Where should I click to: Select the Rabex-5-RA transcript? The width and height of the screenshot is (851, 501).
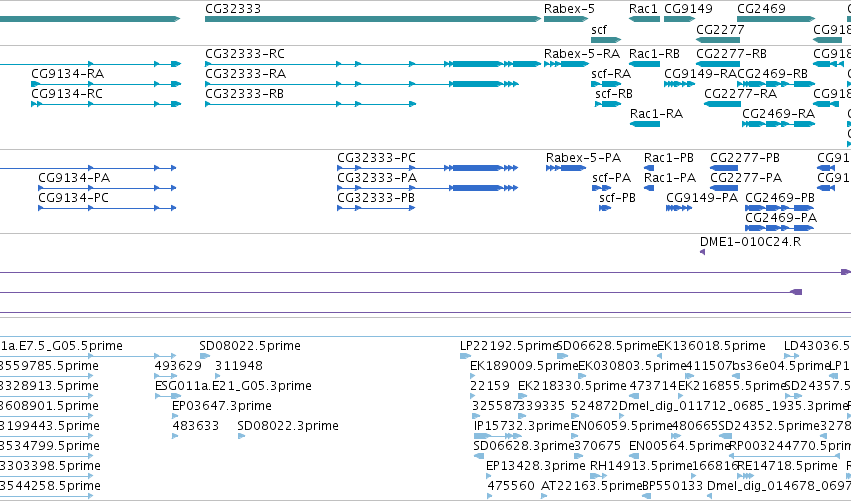(567, 64)
